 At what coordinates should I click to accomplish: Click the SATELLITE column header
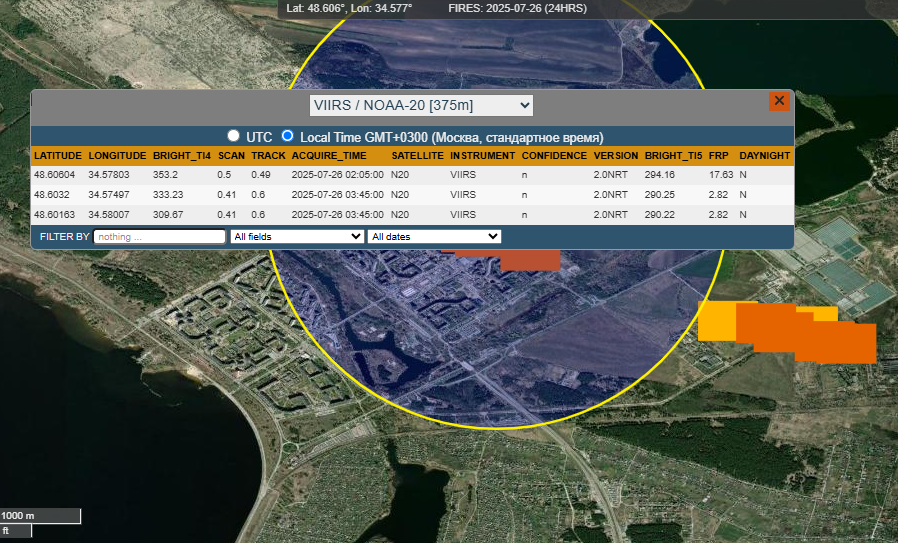[418, 156]
